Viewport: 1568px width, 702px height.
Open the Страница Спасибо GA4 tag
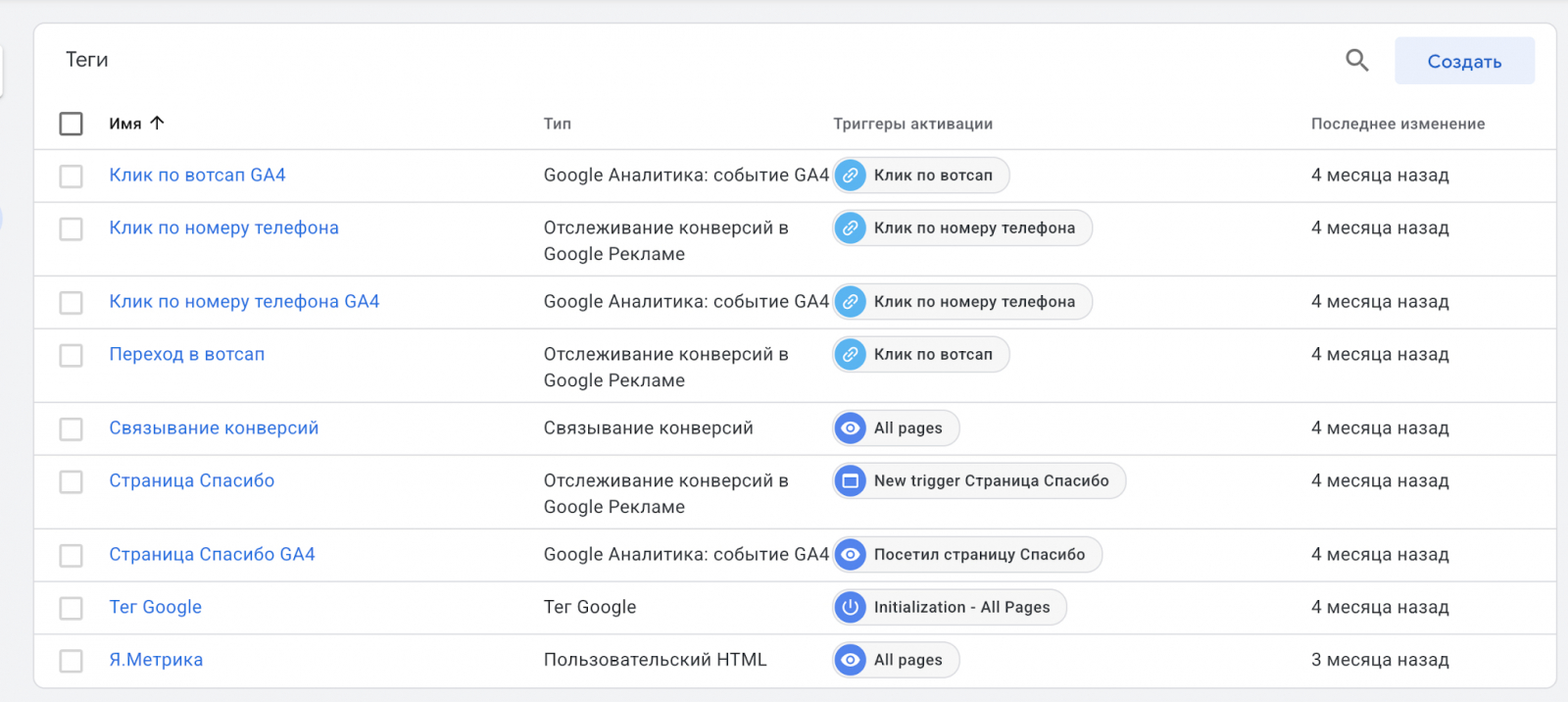[212, 555]
